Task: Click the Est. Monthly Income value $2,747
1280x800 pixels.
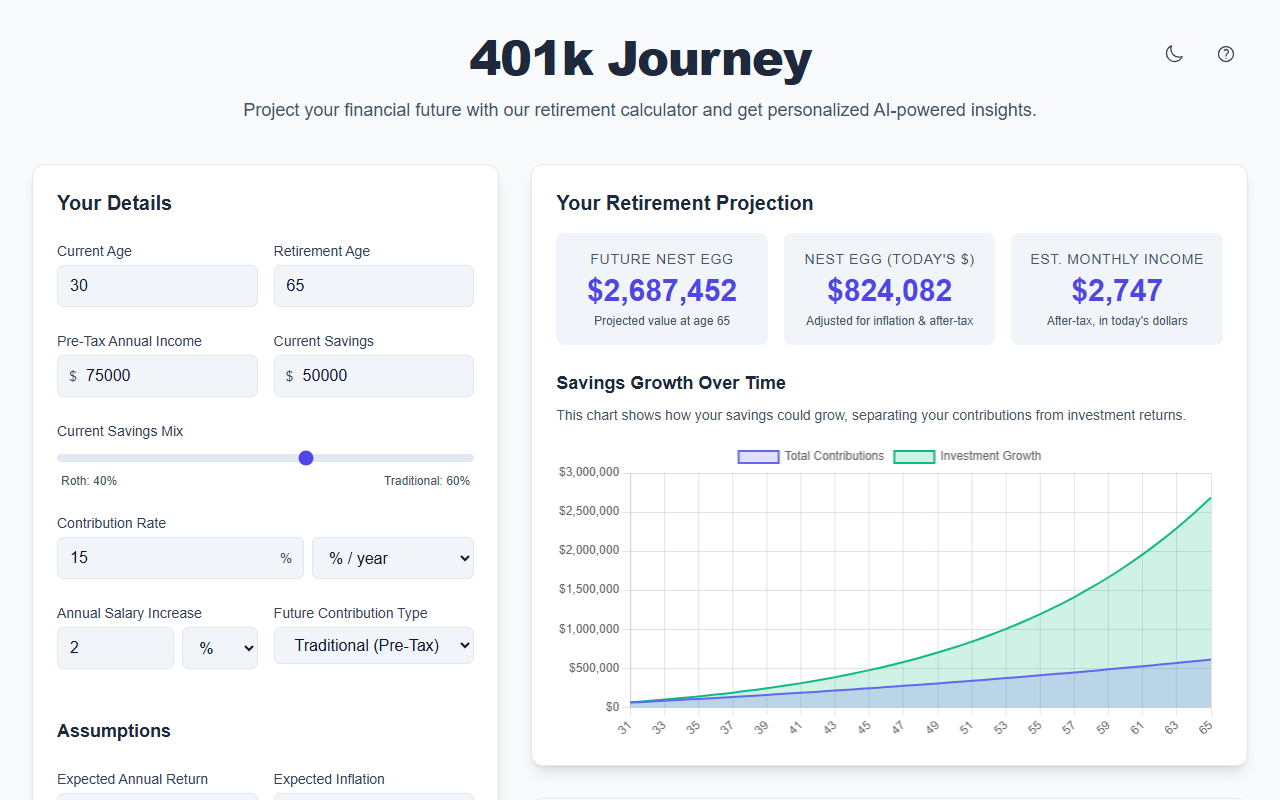Action: click(1117, 290)
